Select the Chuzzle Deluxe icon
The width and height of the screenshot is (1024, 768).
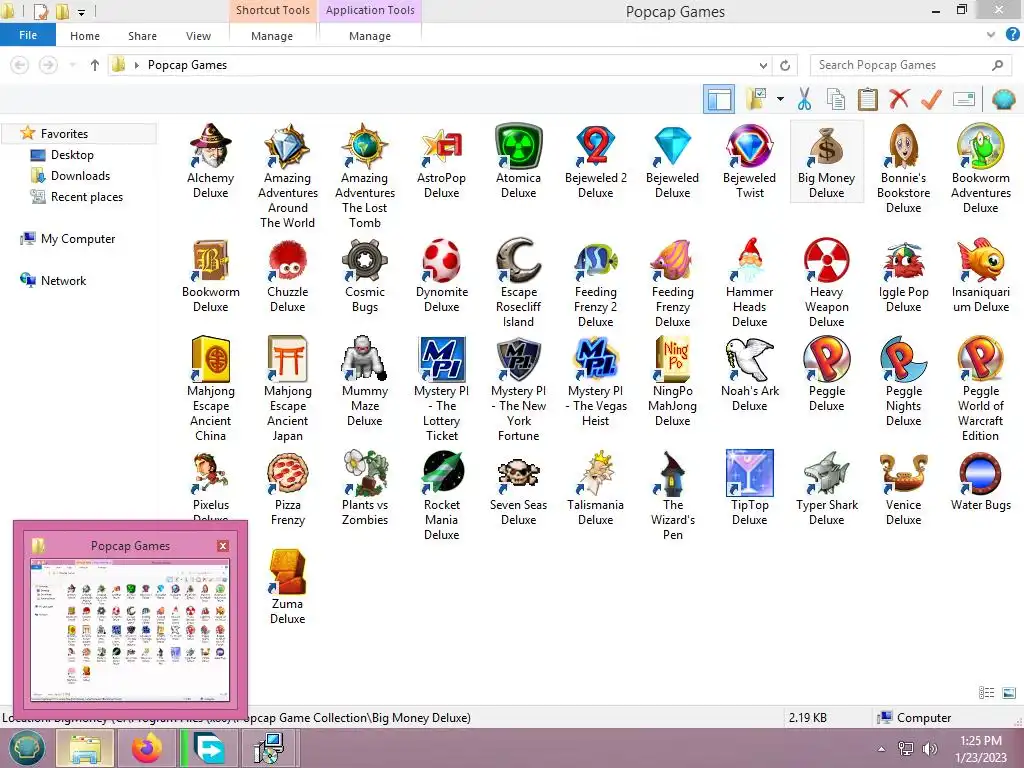(287, 260)
